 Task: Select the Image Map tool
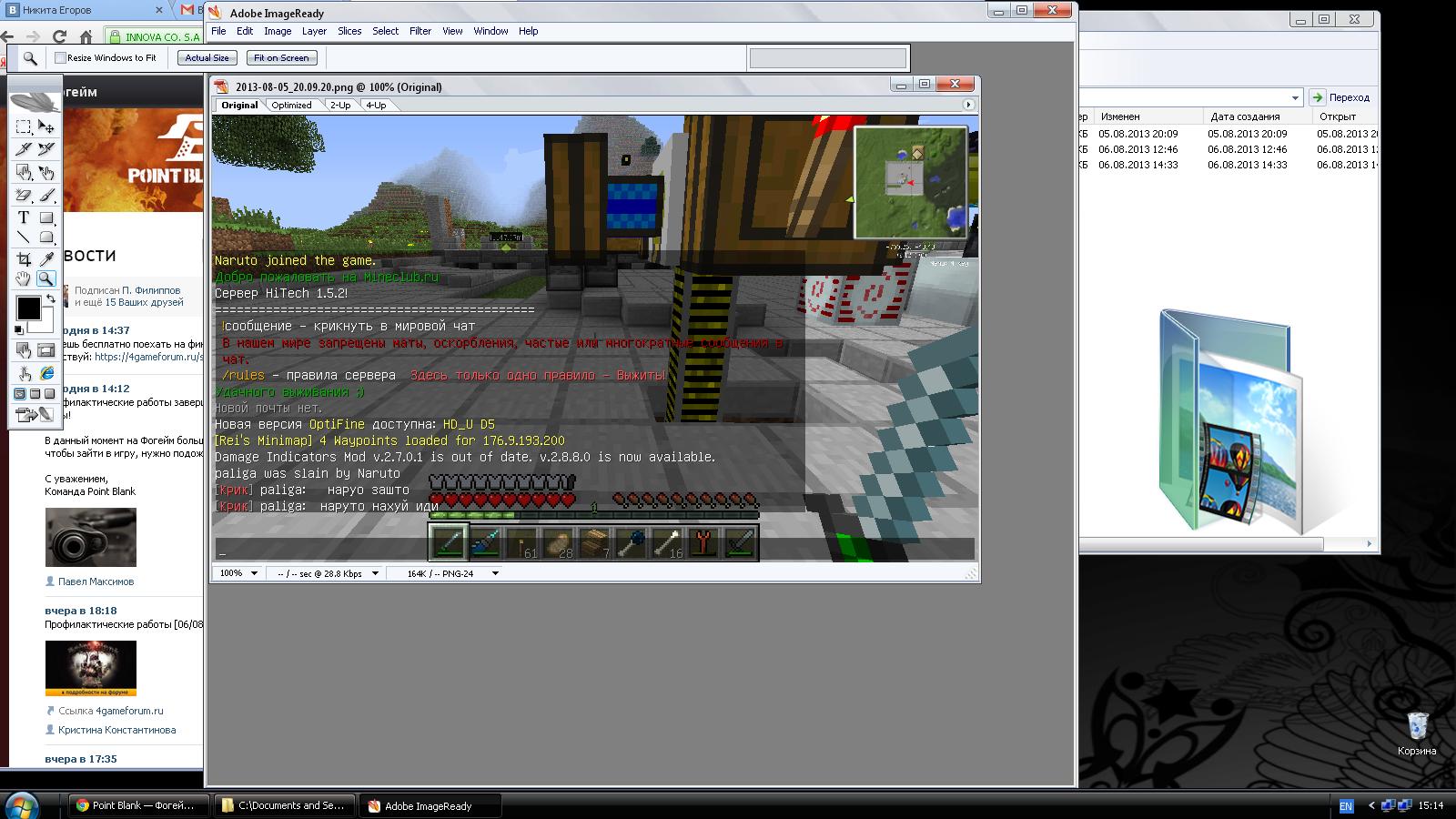[24, 172]
